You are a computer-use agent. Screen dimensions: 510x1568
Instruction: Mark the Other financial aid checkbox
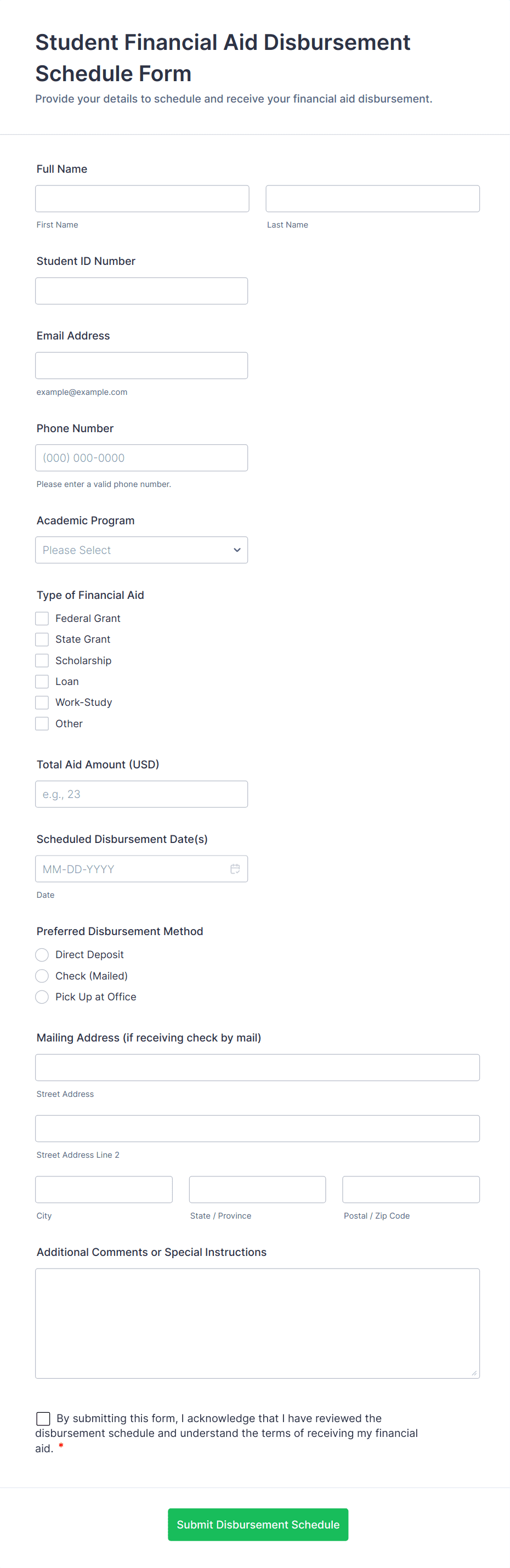(42, 723)
